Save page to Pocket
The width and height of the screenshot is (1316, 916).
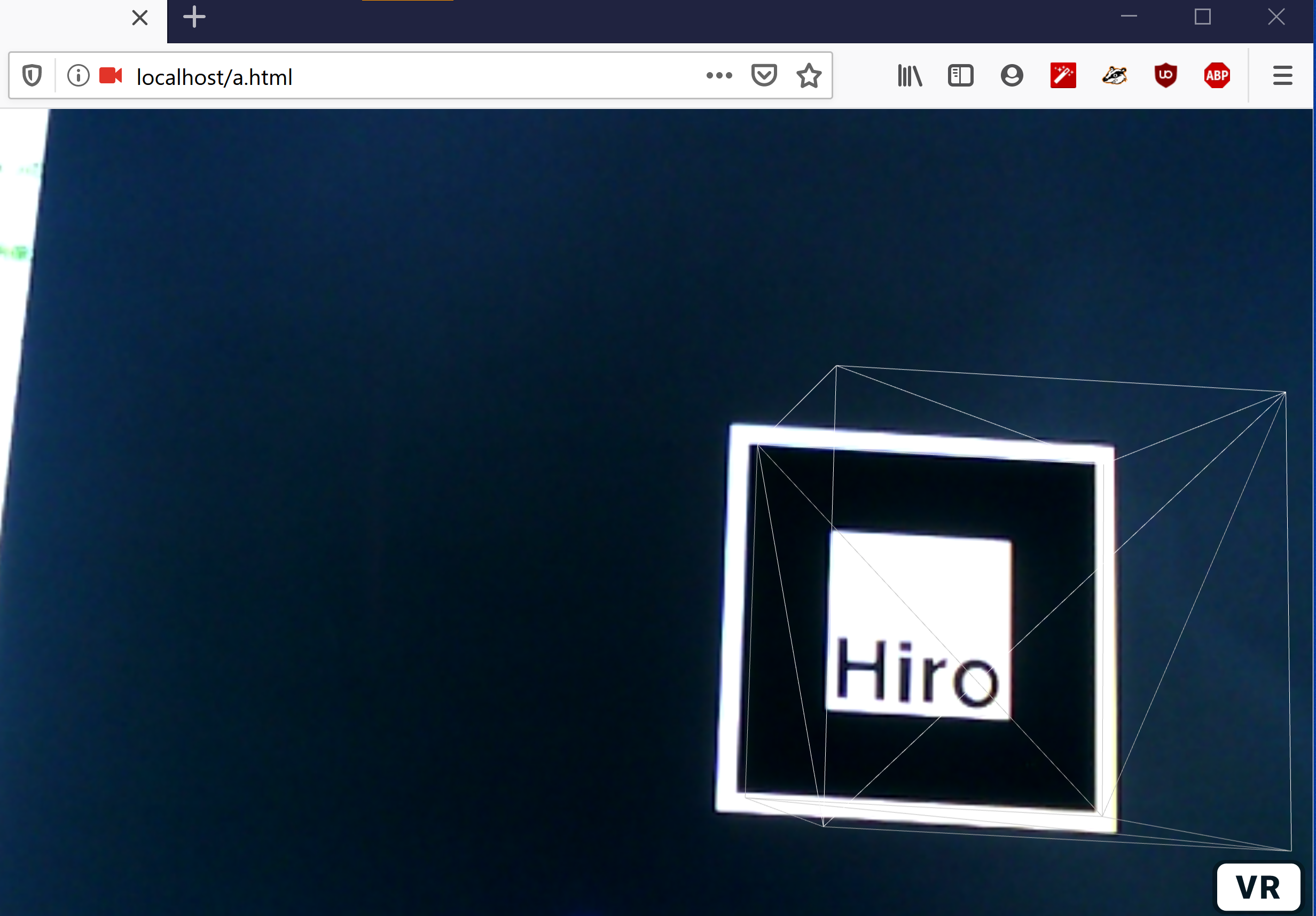(764, 76)
